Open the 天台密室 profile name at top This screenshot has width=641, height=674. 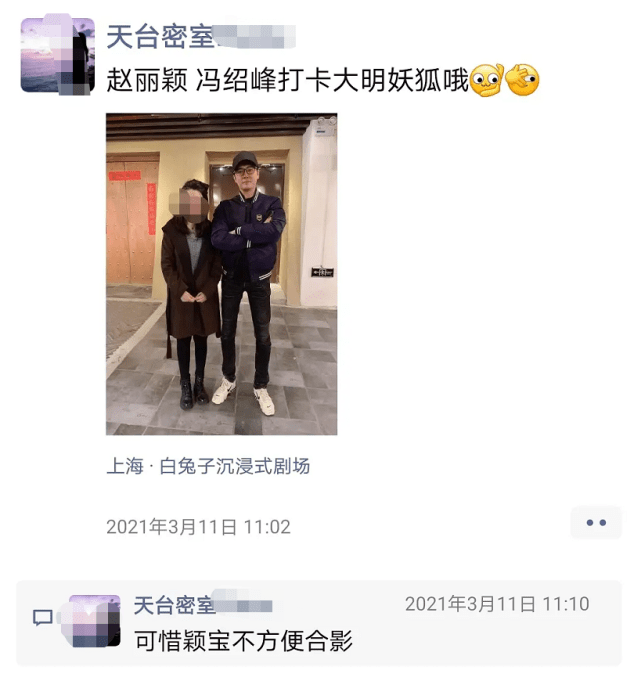pos(160,37)
